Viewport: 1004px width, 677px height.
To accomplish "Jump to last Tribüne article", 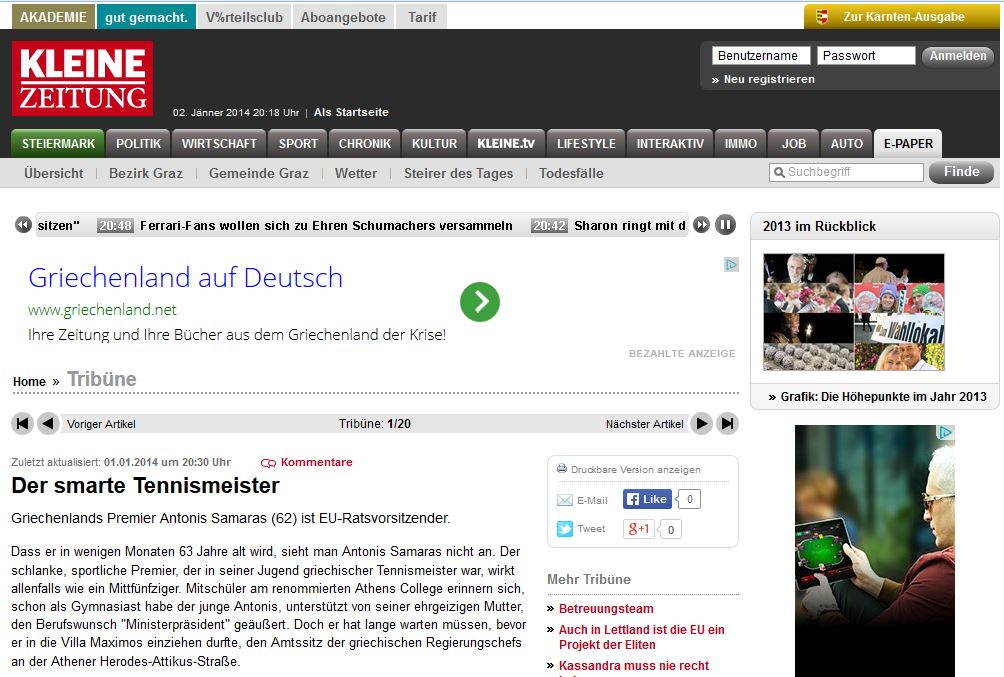I will (728, 424).
